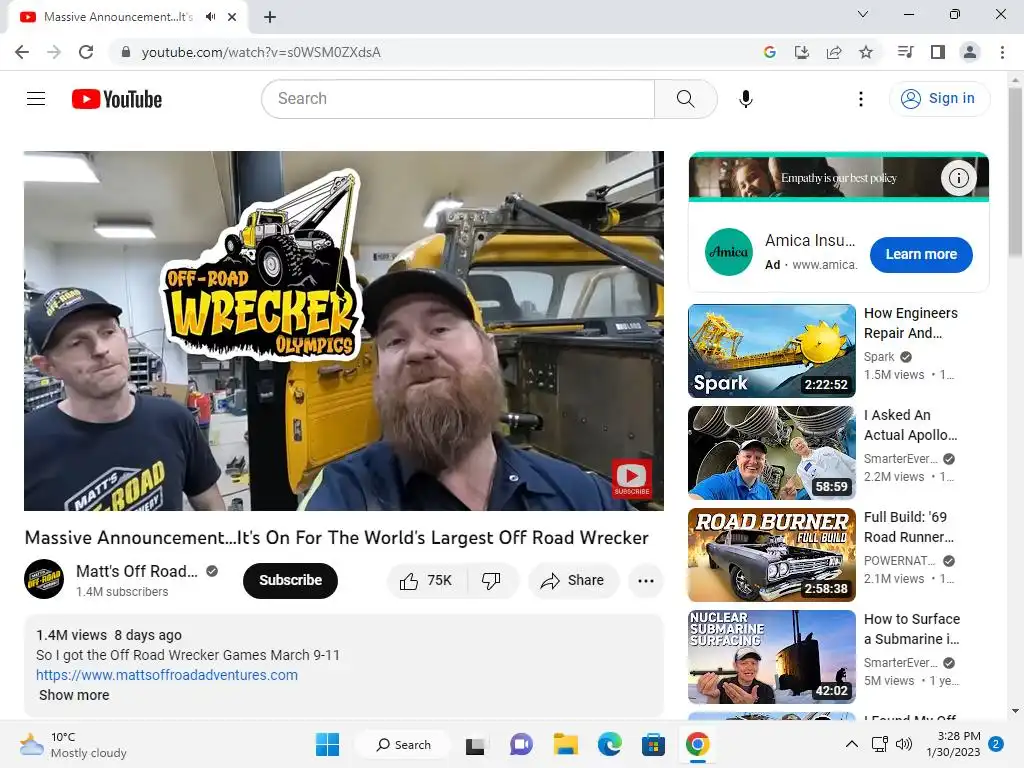Open Matt's Off Road channel avatar
The height and width of the screenshot is (768, 1024).
[44, 579]
